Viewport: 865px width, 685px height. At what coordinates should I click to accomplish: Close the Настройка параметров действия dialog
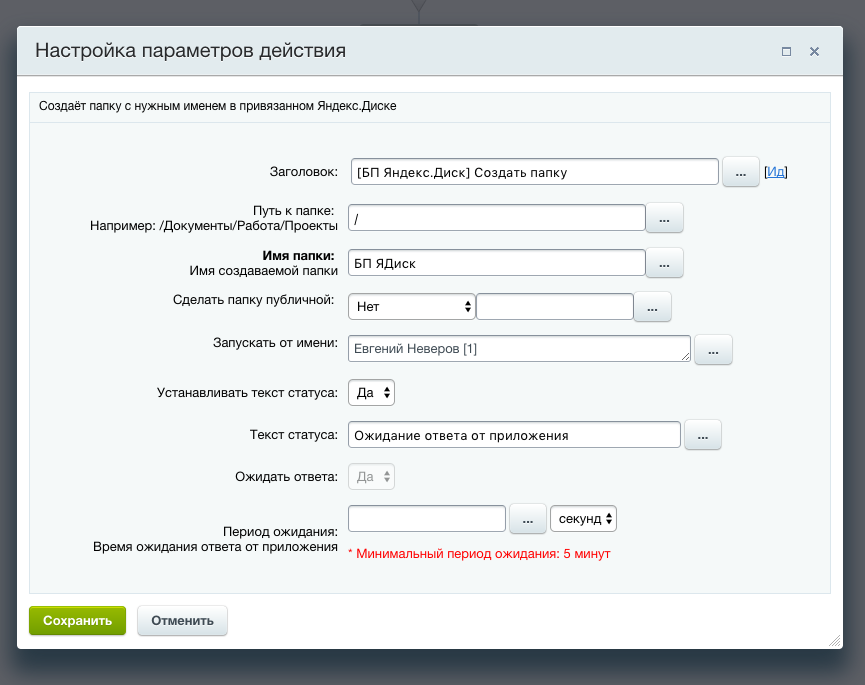point(815,51)
